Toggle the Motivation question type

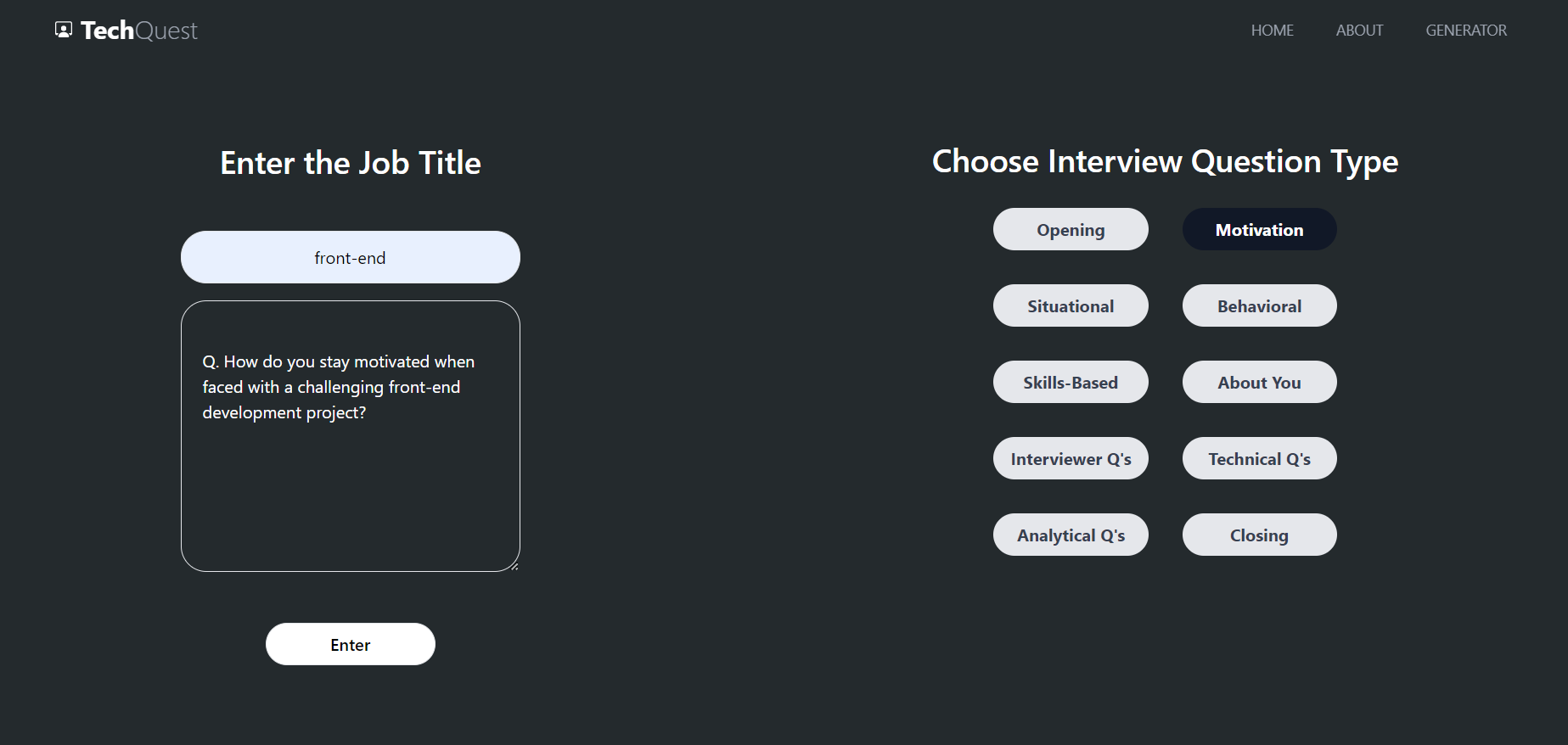[x=1259, y=230]
